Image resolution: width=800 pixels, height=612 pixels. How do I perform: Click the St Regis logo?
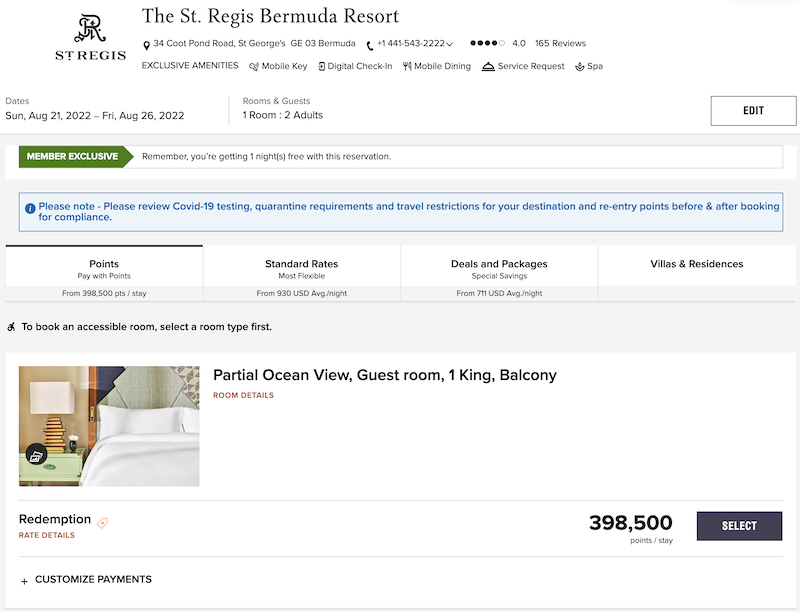[x=90, y=38]
